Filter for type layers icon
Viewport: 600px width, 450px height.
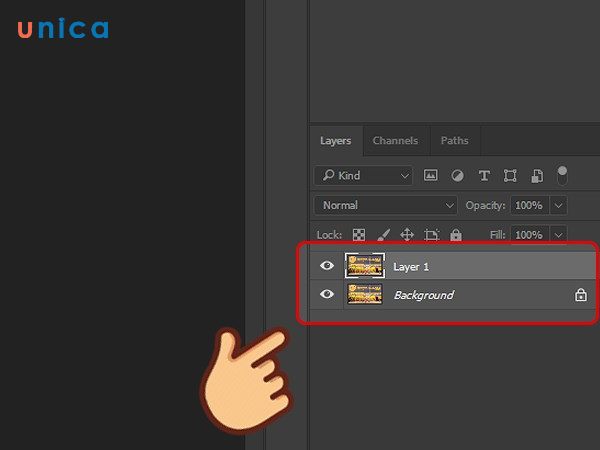(484, 176)
